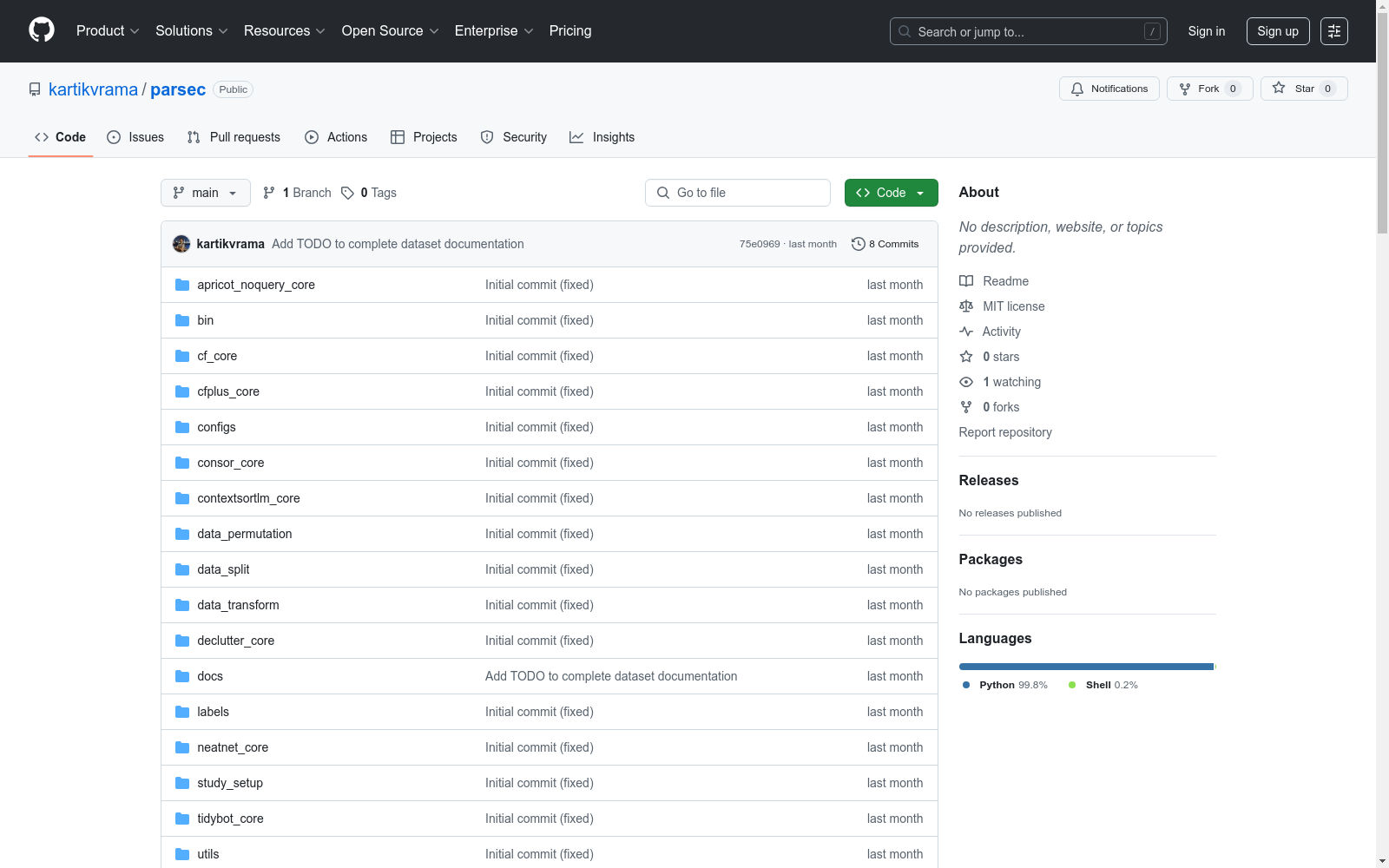Click the docs folder icon

[182, 676]
